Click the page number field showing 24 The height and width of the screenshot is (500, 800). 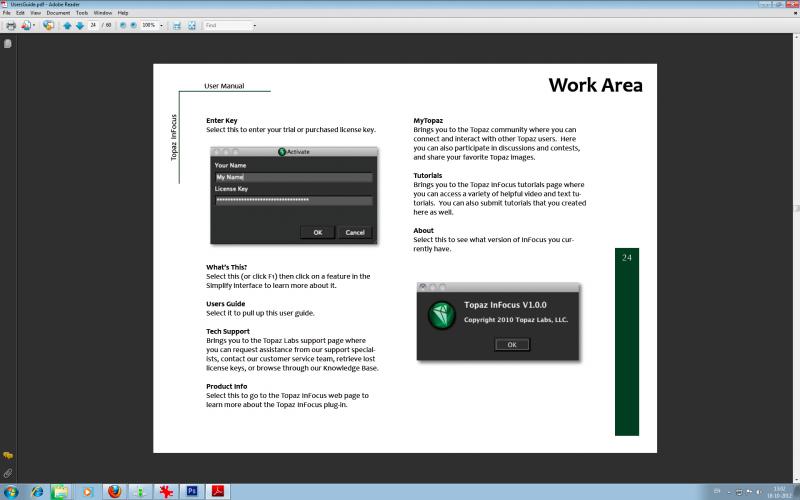point(93,25)
